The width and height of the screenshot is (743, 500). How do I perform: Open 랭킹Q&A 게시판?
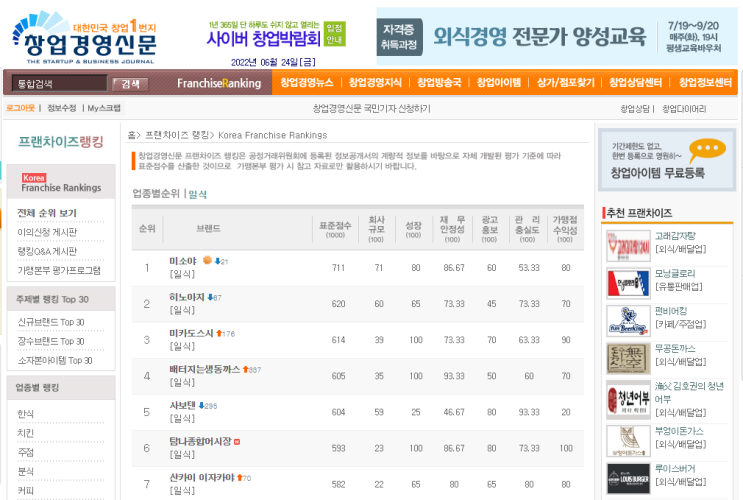(47, 251)
